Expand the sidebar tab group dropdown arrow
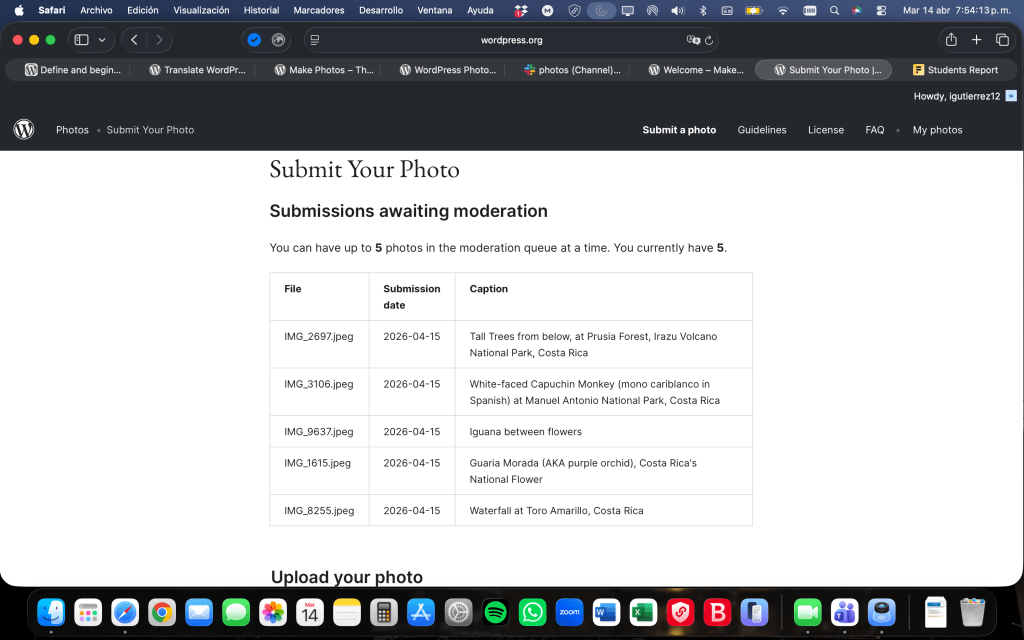The height and width of the screenshot is (640, 1024). click(102, 40)
